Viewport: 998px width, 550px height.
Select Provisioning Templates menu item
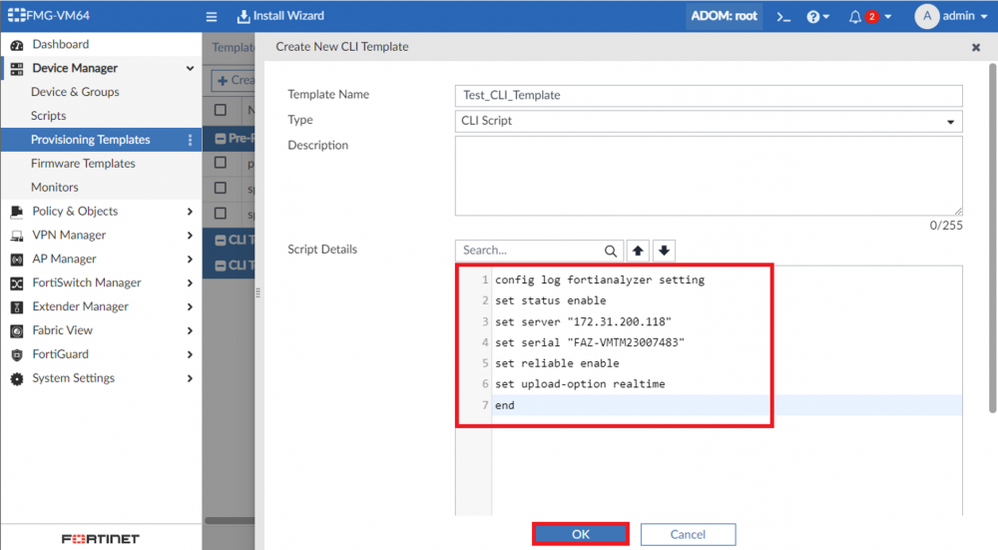click(90, 139)
